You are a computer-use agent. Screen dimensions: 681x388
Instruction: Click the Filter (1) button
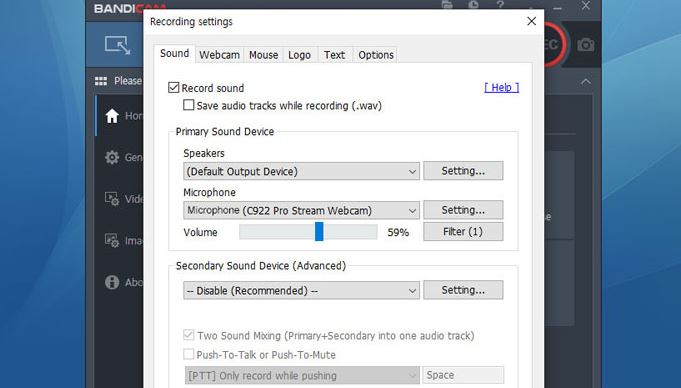pos(463,232)
